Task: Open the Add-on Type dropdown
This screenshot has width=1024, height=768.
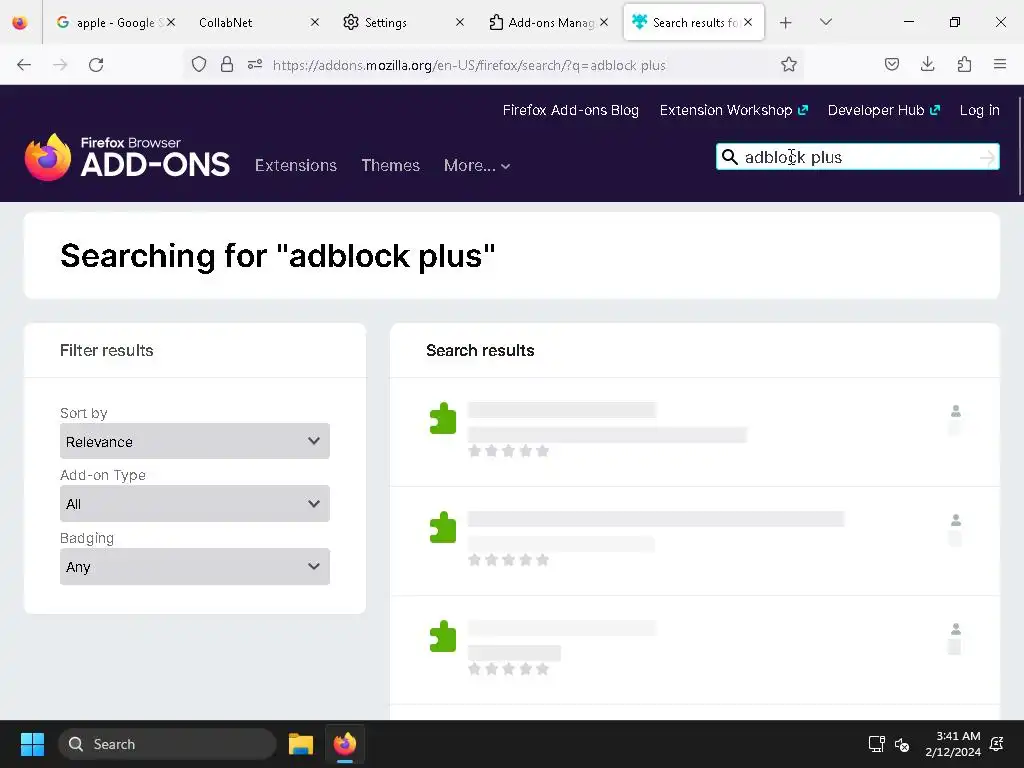Action: pos(195,504)
